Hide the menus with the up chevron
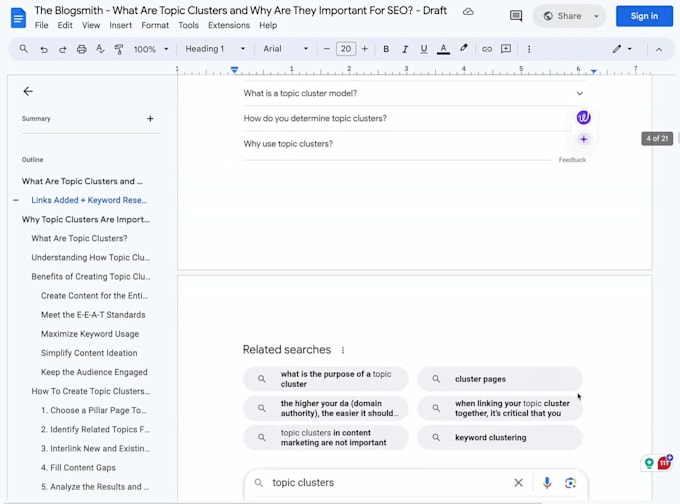The width and height of the screenshot is (680, 504). (659, 49)
